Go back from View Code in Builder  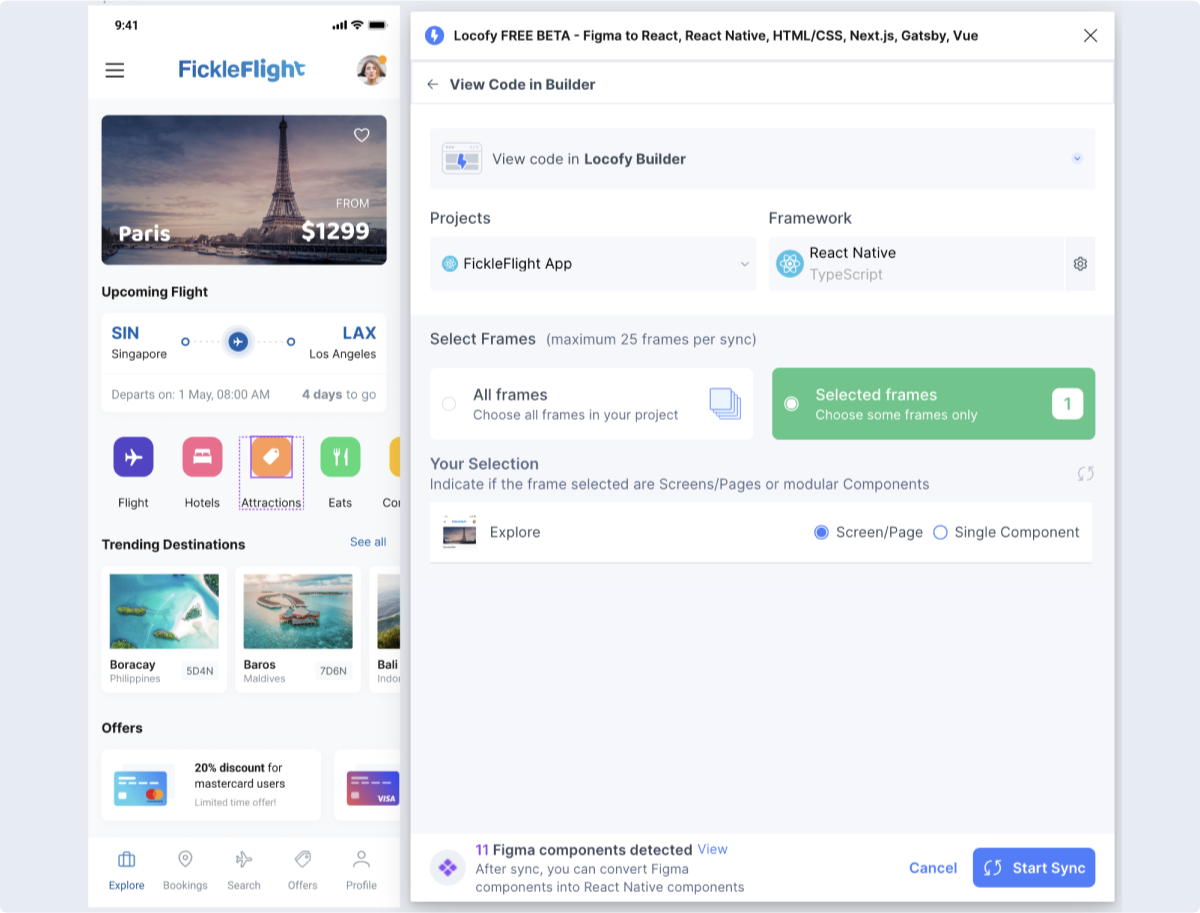tap(433, 84)
